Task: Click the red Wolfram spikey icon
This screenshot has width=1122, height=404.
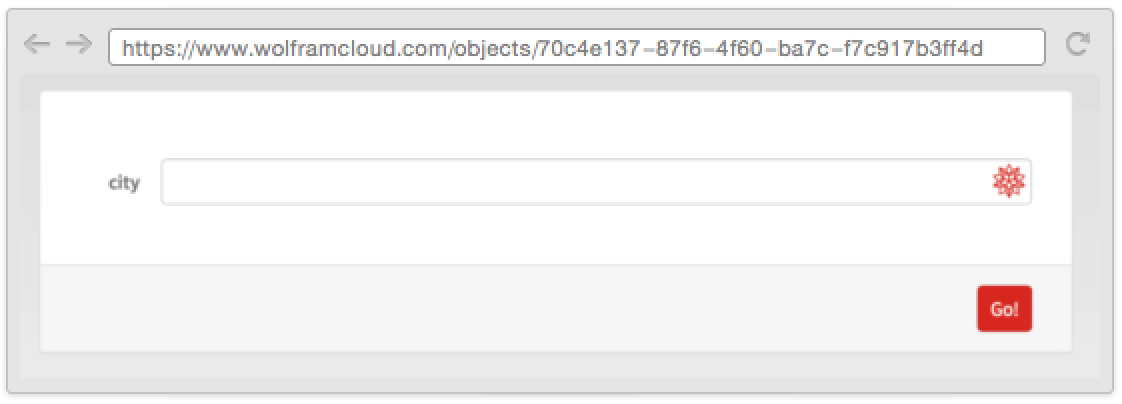Action: tap(1008, 182)
